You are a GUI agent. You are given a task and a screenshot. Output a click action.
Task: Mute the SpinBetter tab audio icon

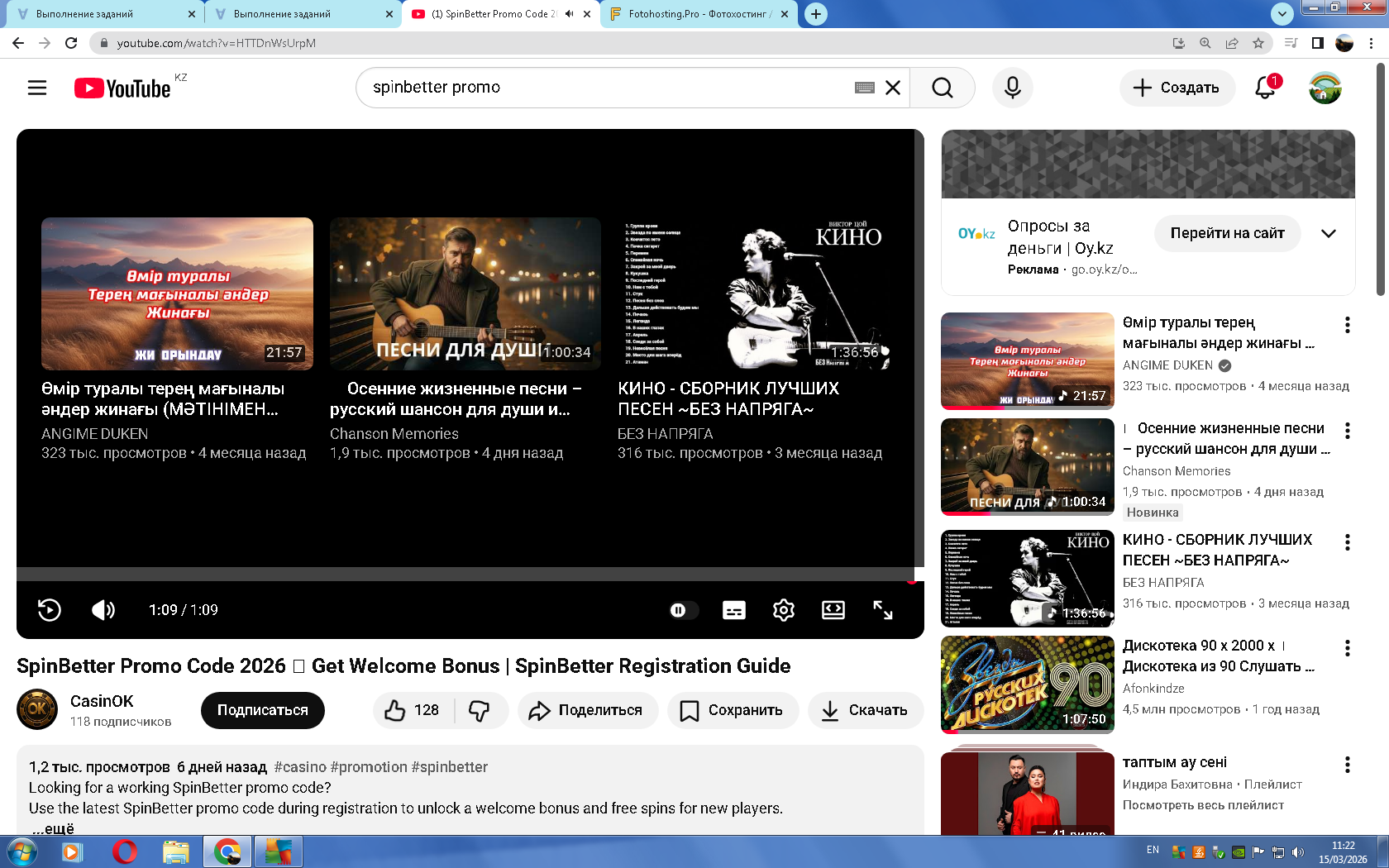tap(570, 14)
